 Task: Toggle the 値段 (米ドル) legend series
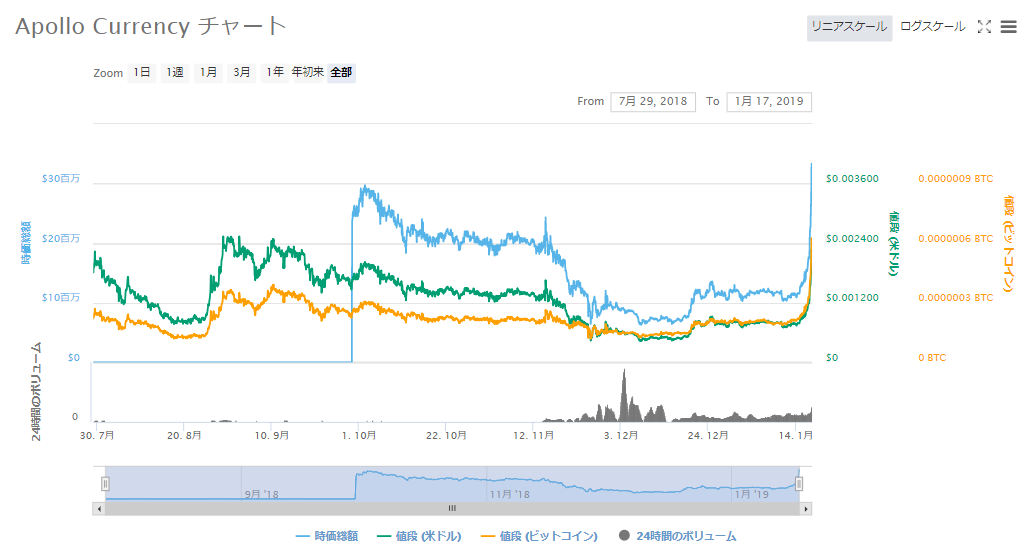click(417, 536)
